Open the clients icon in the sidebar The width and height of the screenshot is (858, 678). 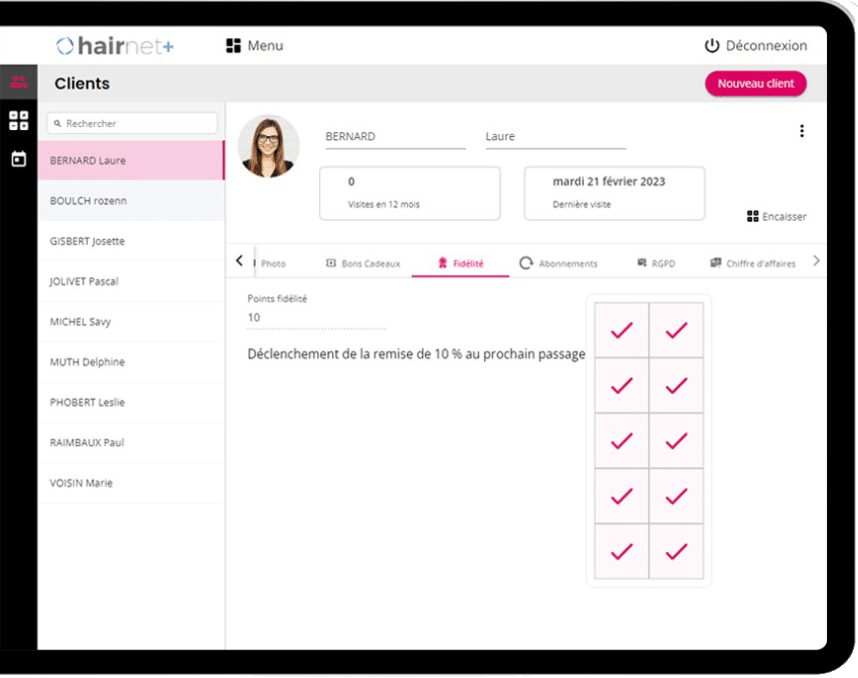[18, 83]
